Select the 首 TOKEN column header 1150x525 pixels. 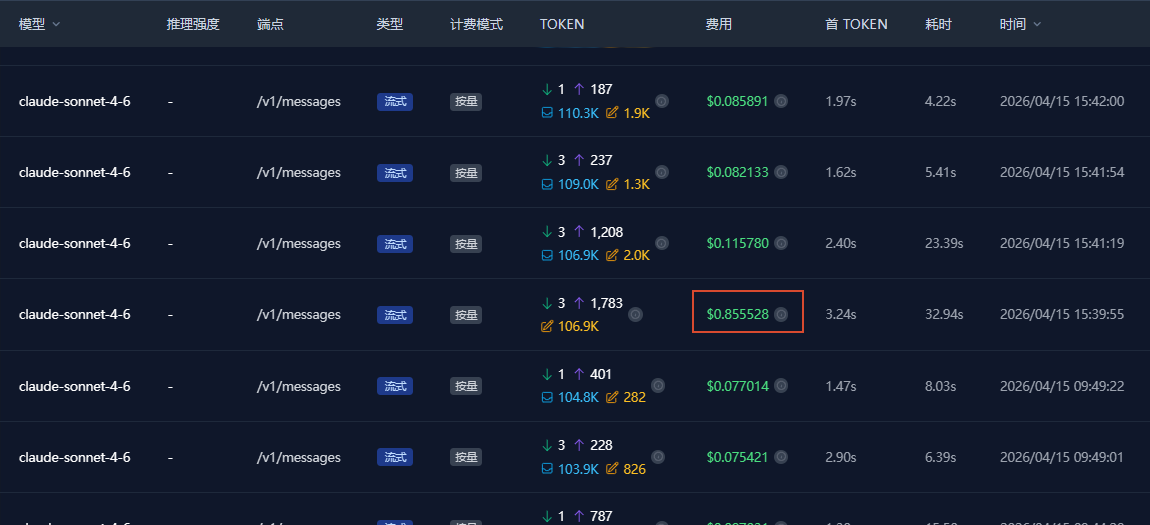857,24
